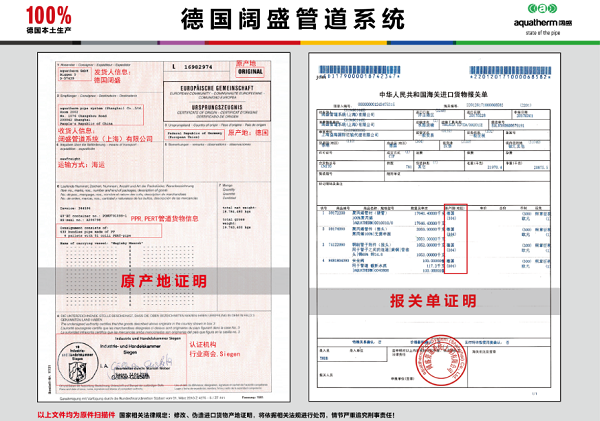
Task: Click the certificate number "L 16902974"
Action: (x=192, y=67)
